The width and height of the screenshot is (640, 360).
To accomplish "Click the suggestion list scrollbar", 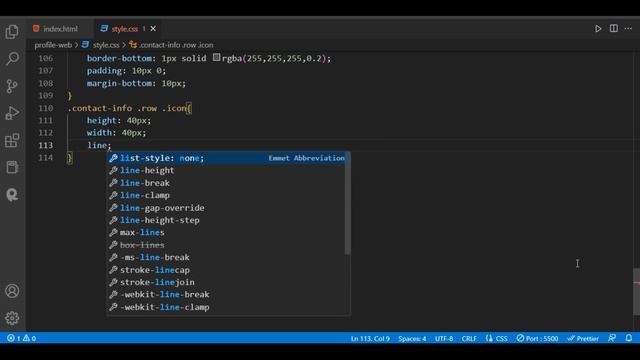I will (348, 203).
